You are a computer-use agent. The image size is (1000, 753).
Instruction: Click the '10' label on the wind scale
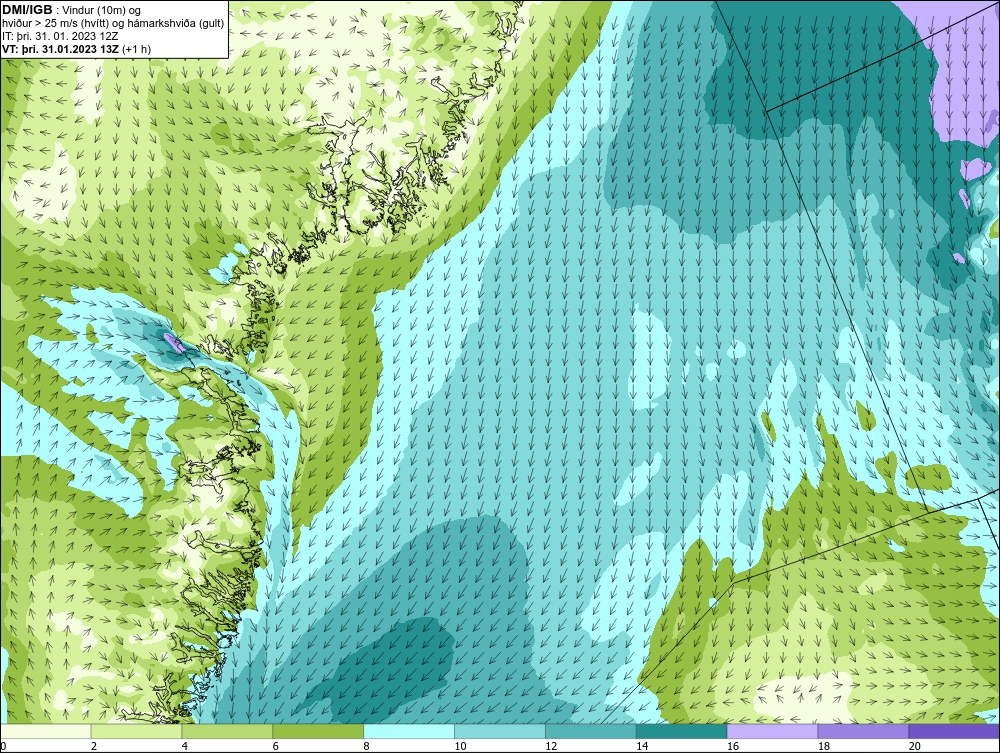pyautogui.click(x=460, y=746)
